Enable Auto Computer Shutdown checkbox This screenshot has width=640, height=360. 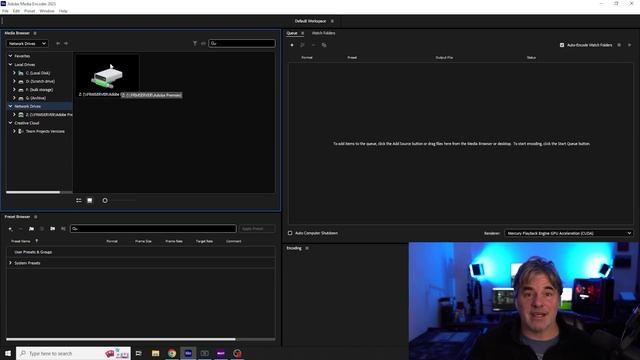pos(290,233)
